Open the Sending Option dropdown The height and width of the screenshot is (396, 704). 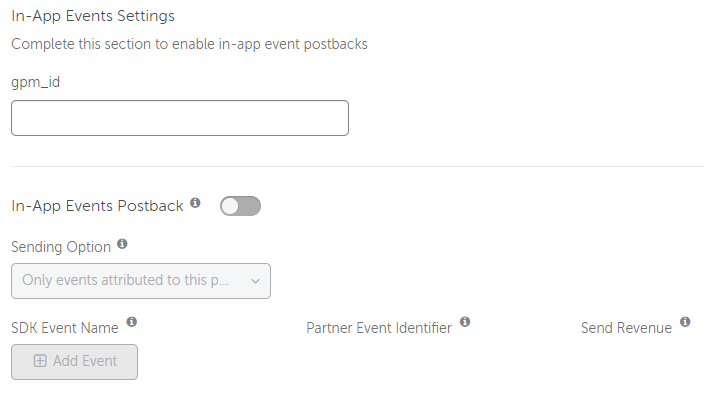(x=141, y=281)
